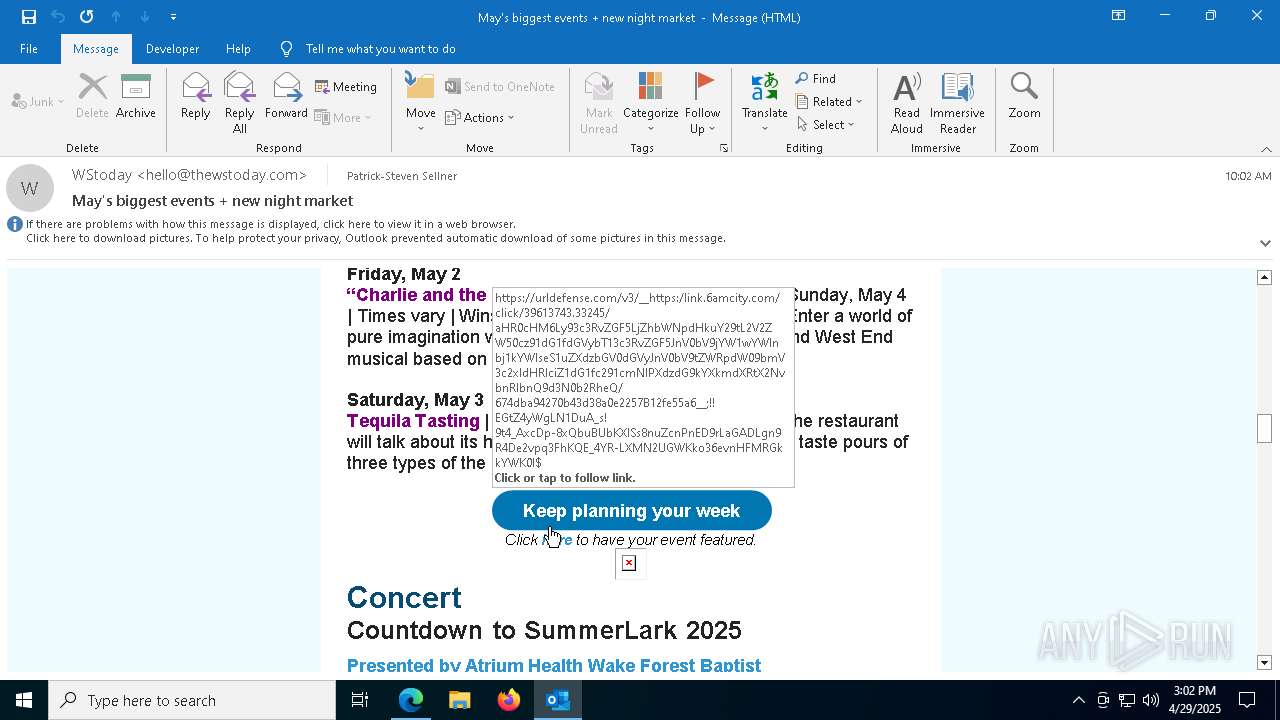
Task: Click the view in web browser info message
Action: [271, 224]
